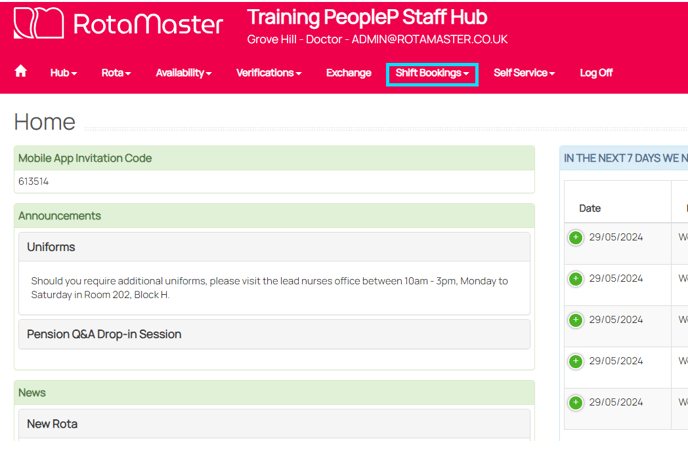688x456 pixels.
Task: Select Log Off in the navigation bar
Action: coord(596,73)
